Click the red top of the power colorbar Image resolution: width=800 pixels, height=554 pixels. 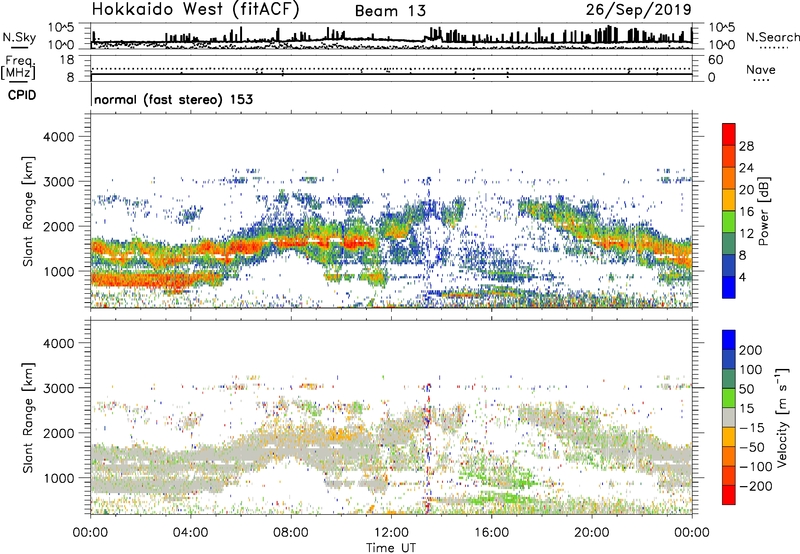729,134
